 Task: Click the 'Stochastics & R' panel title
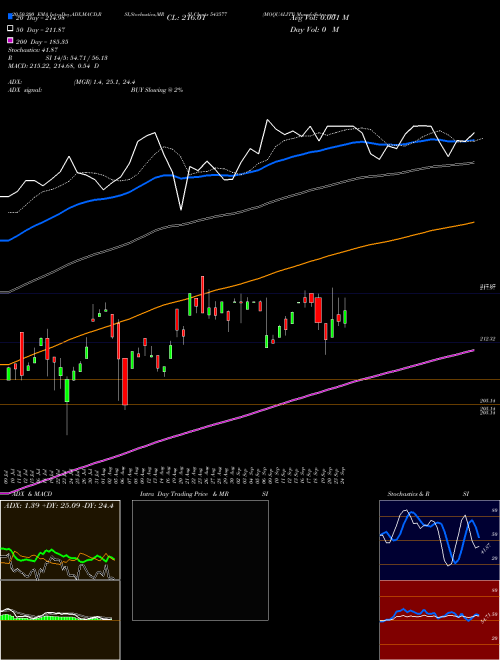(409, 494)
